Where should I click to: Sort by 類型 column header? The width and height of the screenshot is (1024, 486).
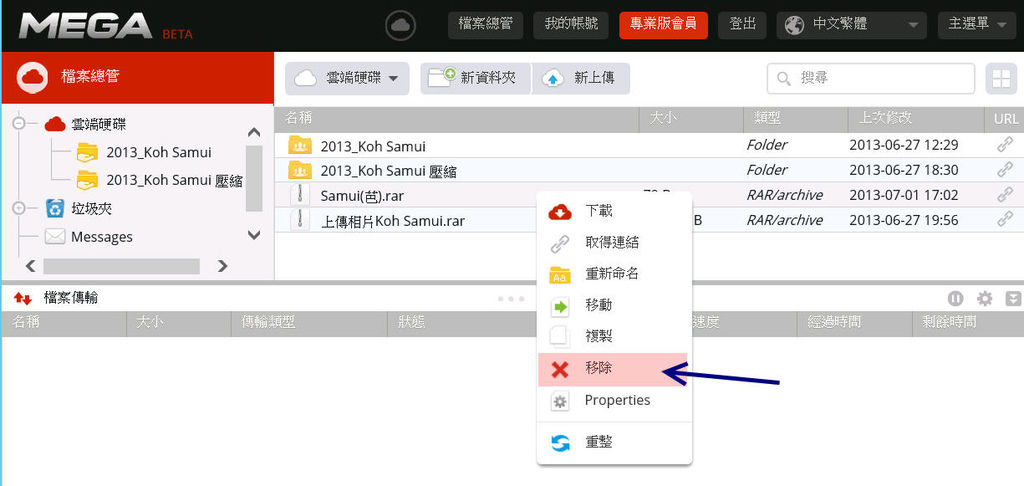(795, 119)
